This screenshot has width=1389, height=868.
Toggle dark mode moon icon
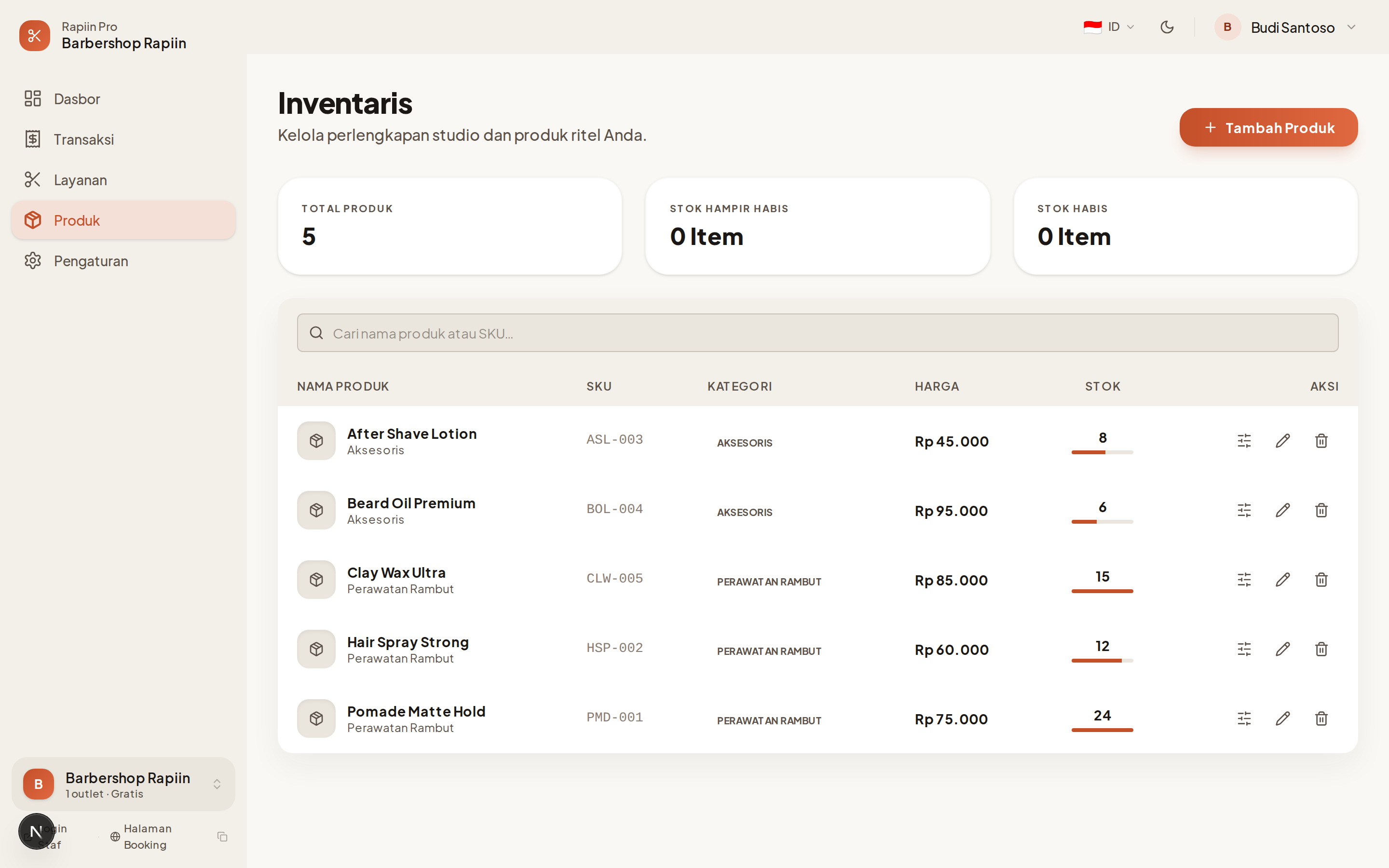(1166, 27)
